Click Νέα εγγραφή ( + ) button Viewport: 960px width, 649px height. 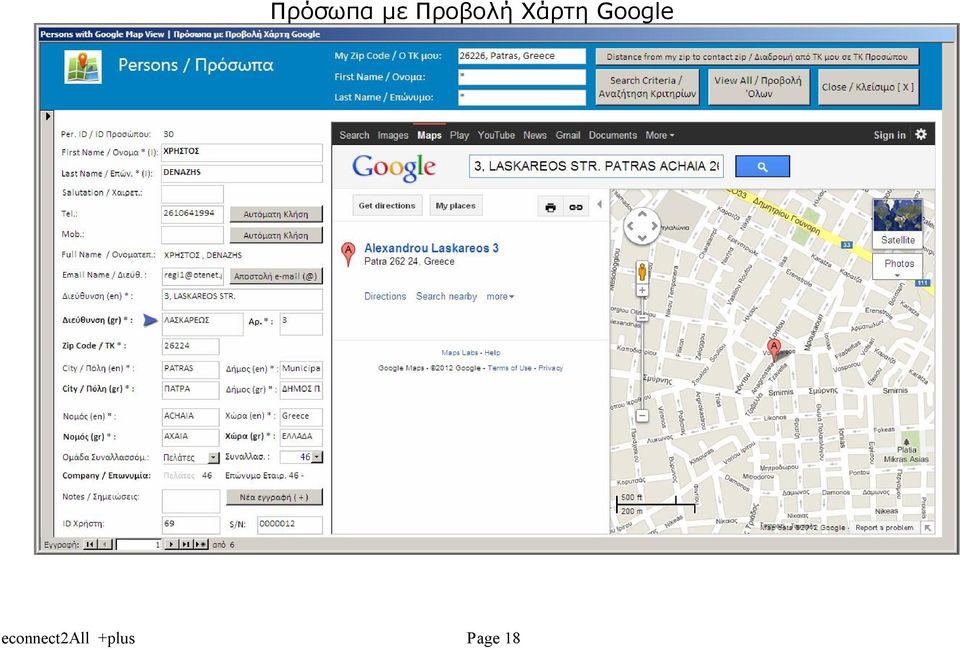(x=274, y=497)
